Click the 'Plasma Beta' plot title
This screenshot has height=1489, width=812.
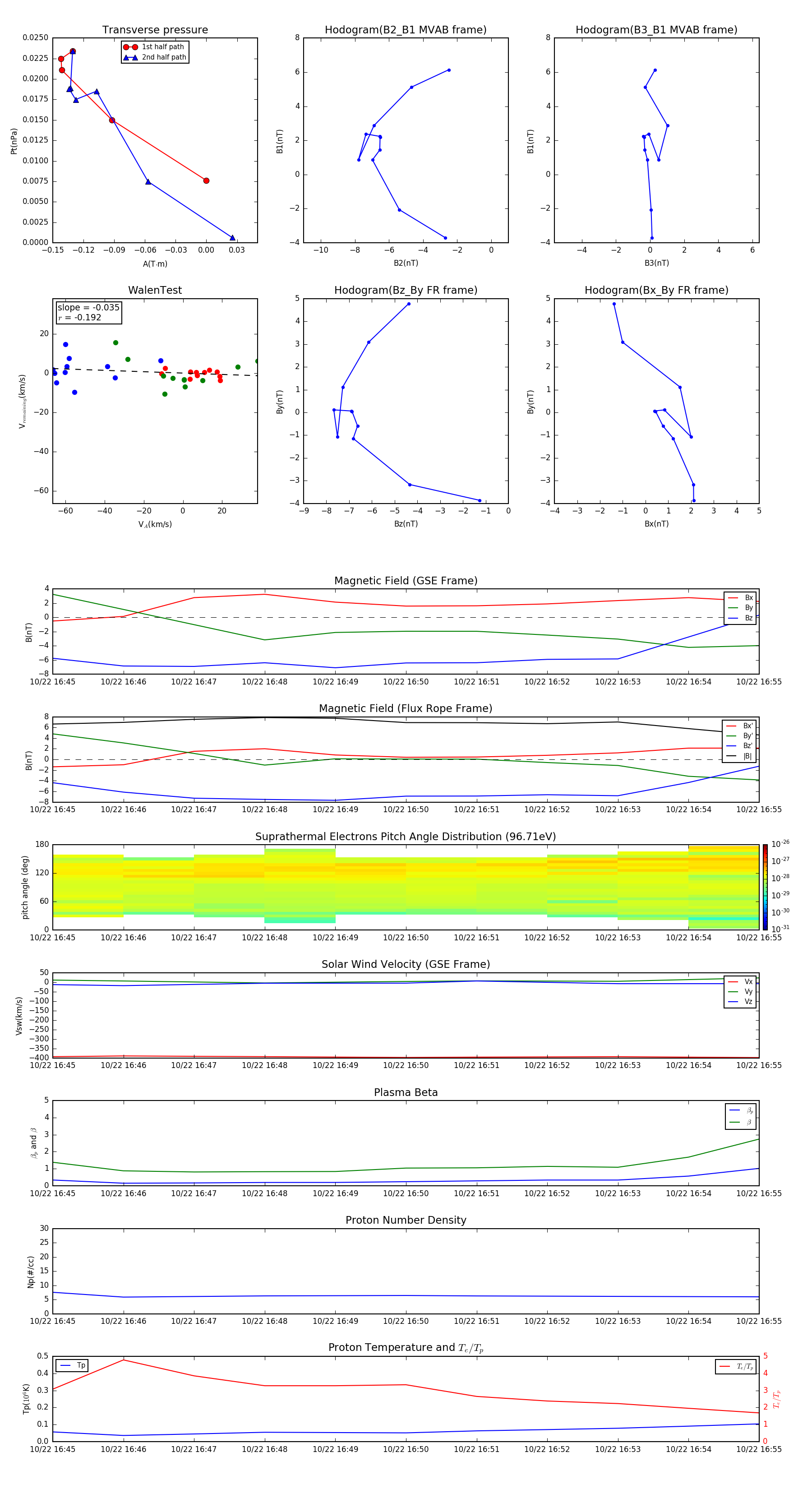[406, 1093]
